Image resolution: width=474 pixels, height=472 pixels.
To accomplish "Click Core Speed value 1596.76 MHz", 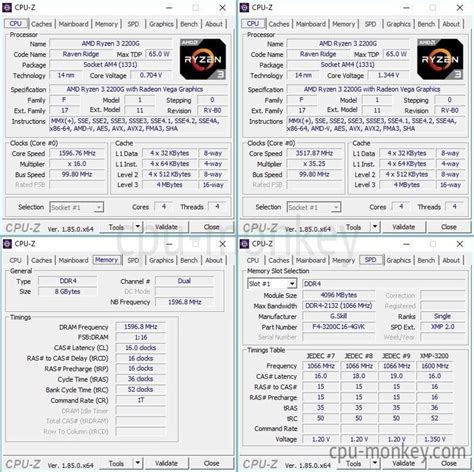I will click(x=77, y=153).
